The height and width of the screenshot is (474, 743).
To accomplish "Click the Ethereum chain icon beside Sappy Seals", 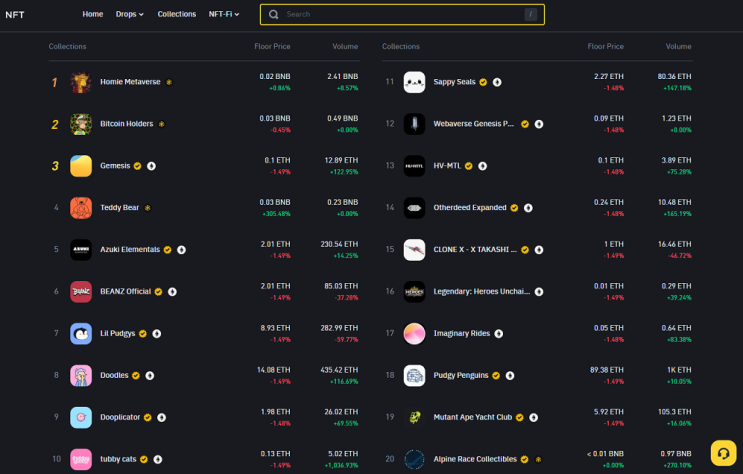I will 497,82.
